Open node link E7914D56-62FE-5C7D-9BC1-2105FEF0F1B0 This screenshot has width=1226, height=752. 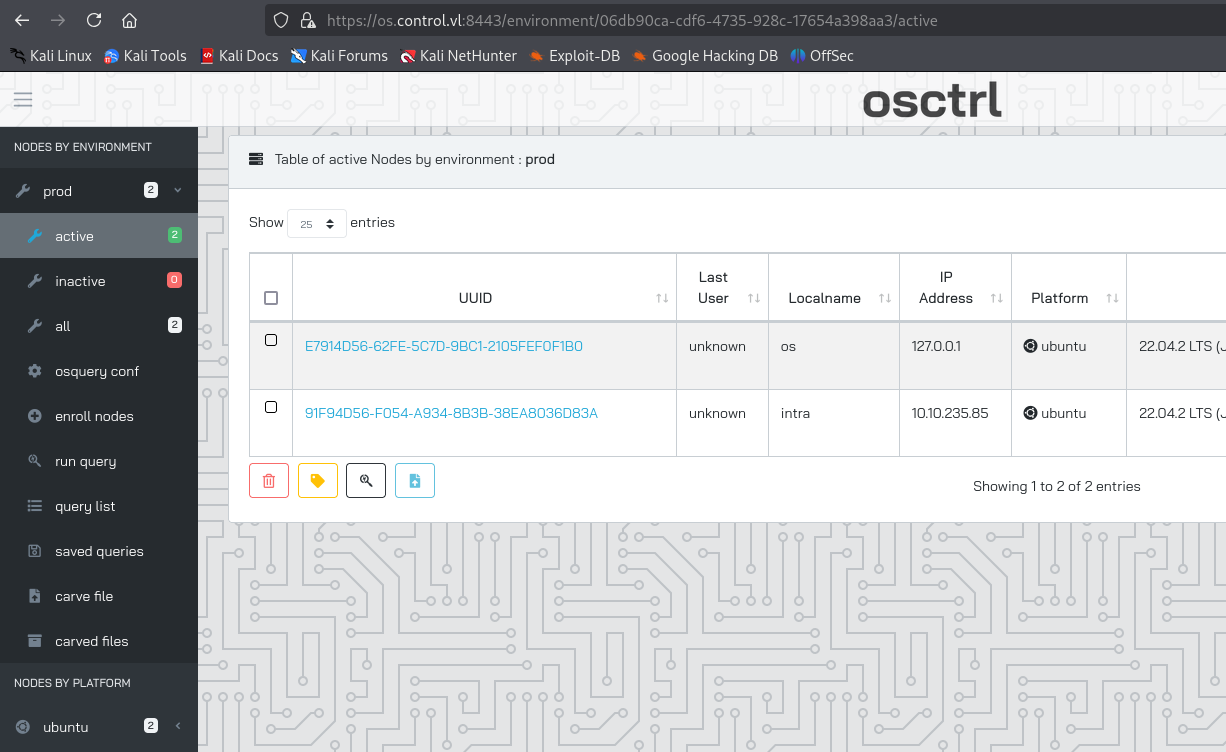coord(444,346)
